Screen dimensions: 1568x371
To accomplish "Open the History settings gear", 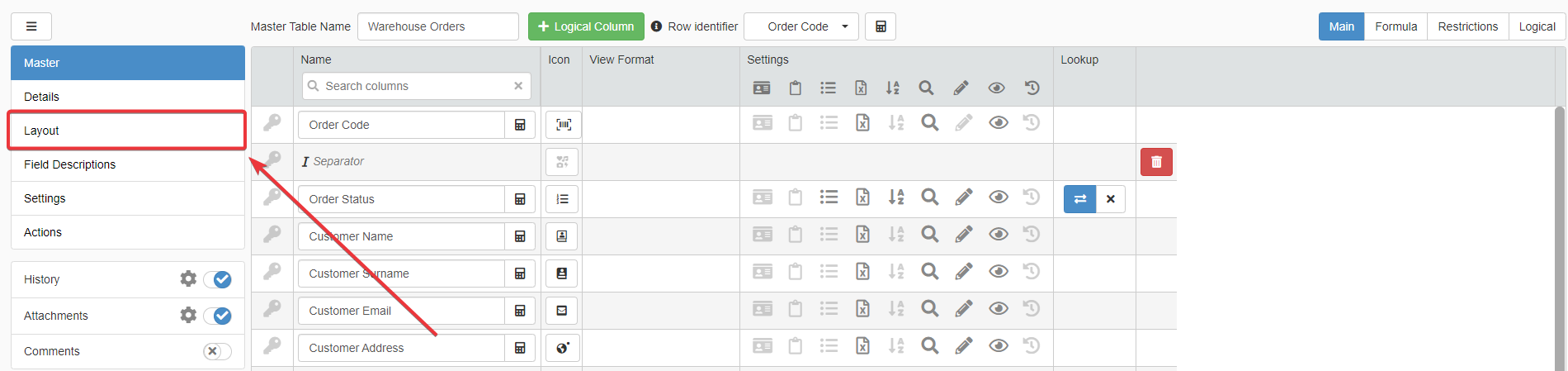I will tap(188, 279).
